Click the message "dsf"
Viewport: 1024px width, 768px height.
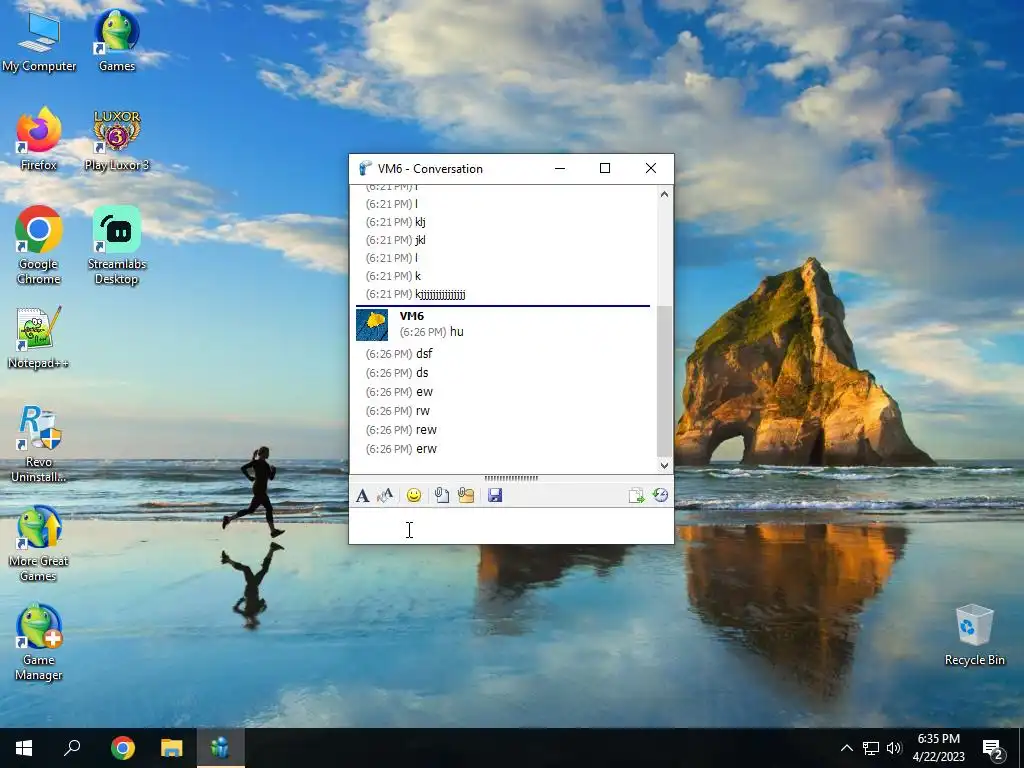(424, 353)
